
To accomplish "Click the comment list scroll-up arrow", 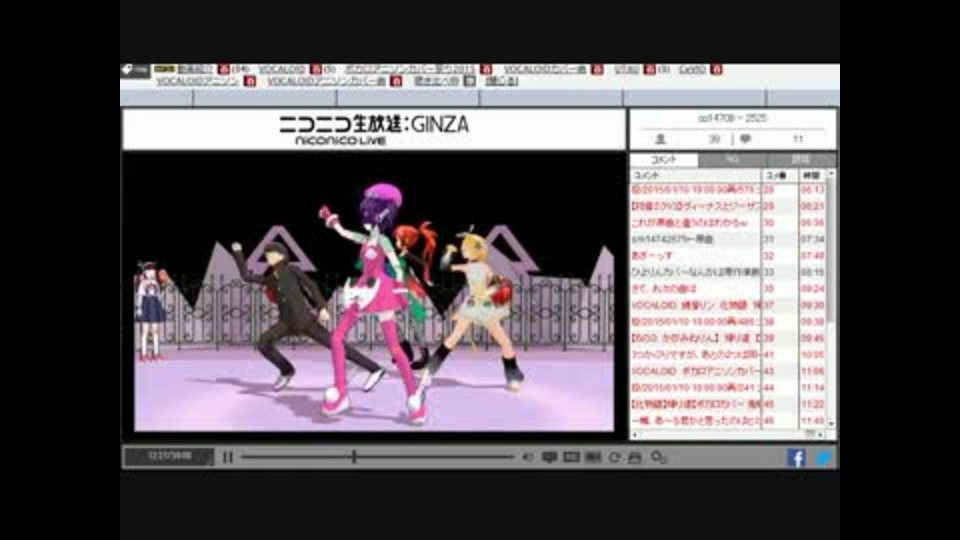I will [831, 174].
